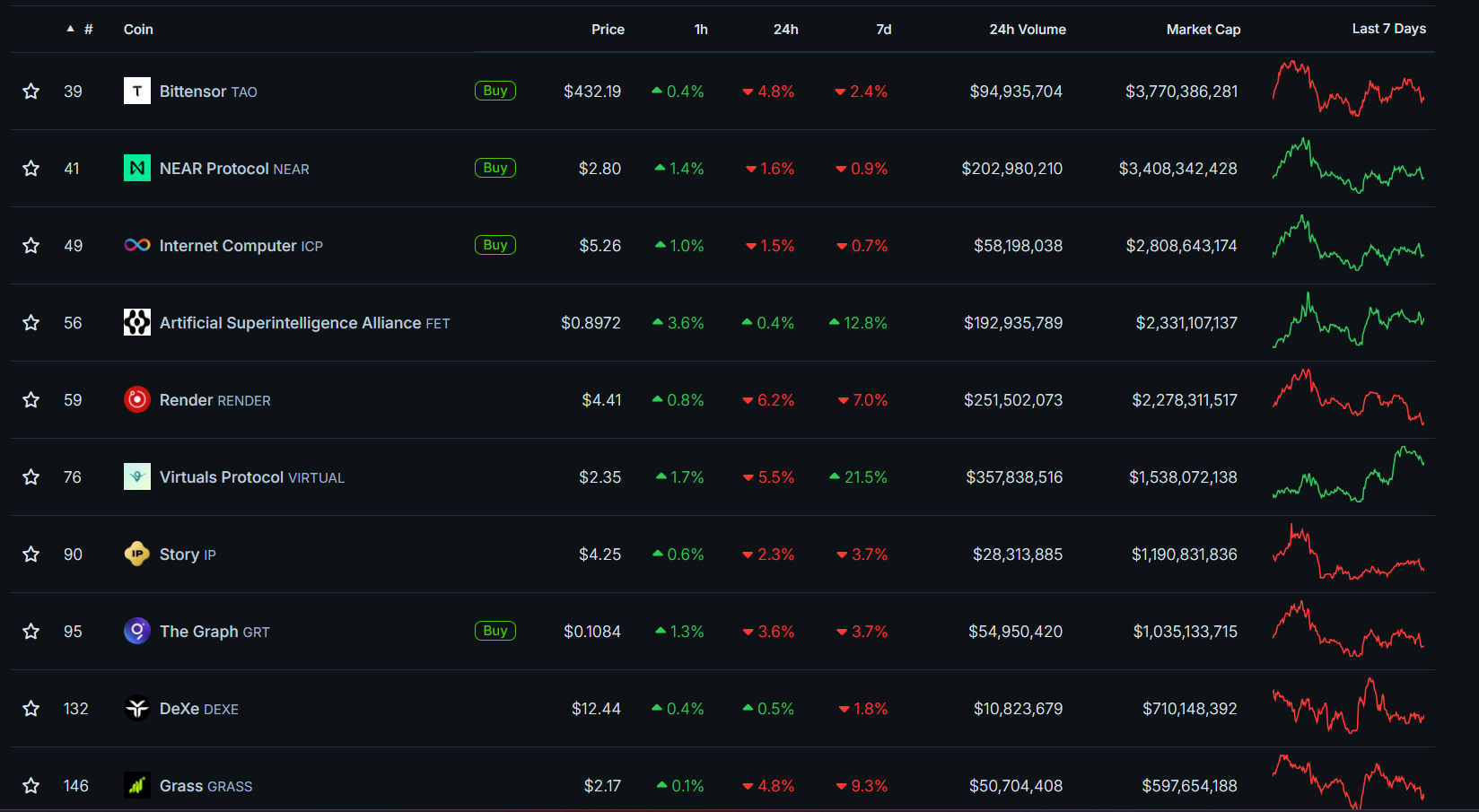Viewport: 1479px width, 812px height.
Task: Click the NEAR Protocol logo icon
Action: click(x=137, y=168)
